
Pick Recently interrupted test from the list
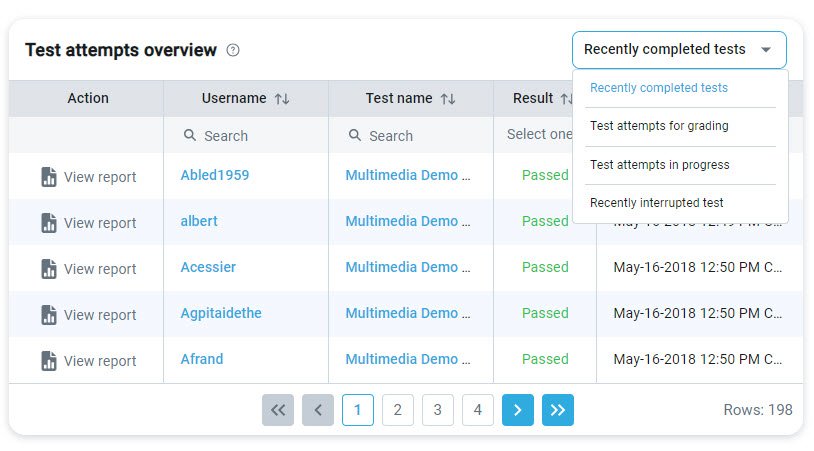point(657,203)
